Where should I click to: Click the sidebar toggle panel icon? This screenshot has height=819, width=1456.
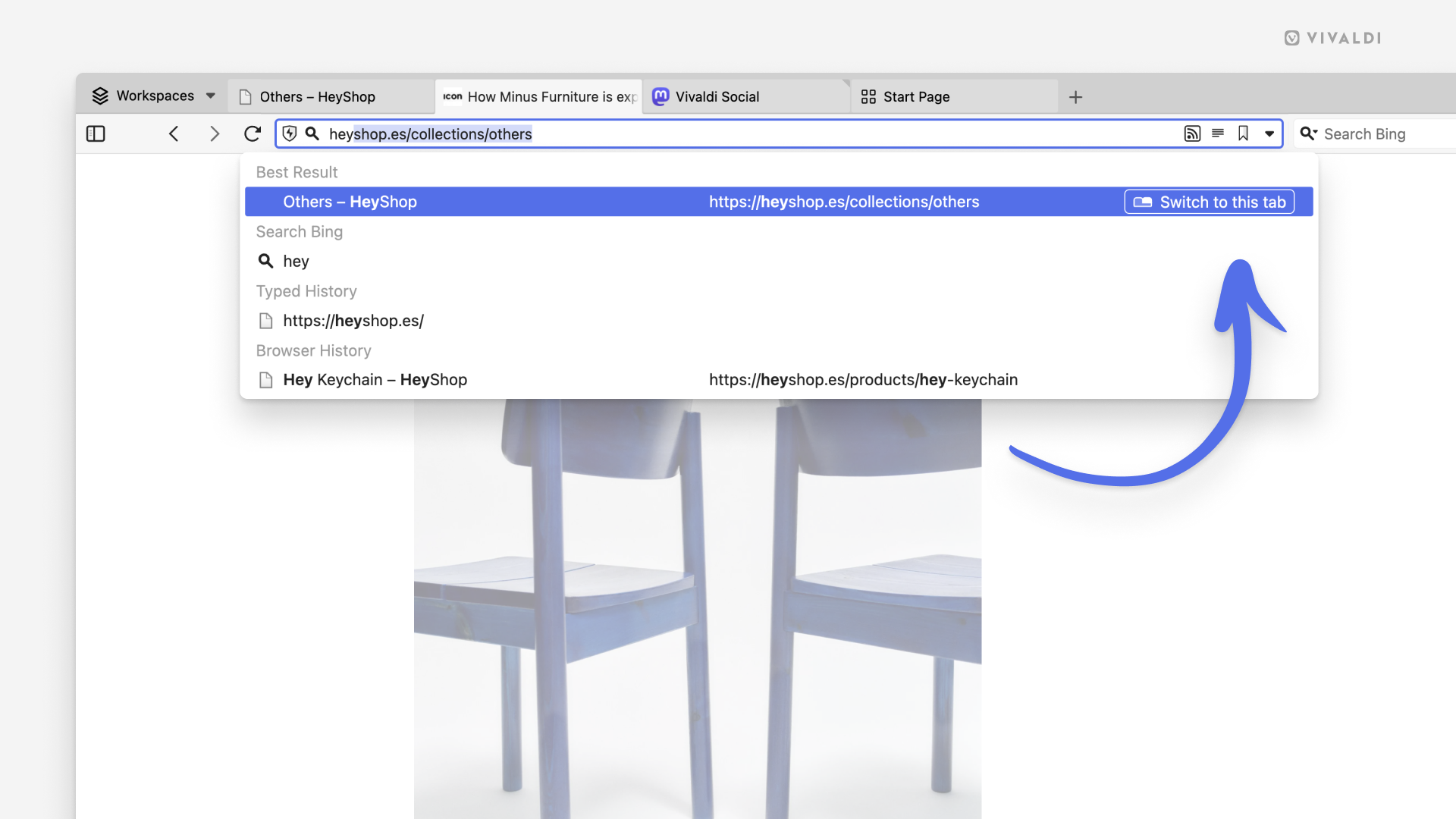coord(96,133)
